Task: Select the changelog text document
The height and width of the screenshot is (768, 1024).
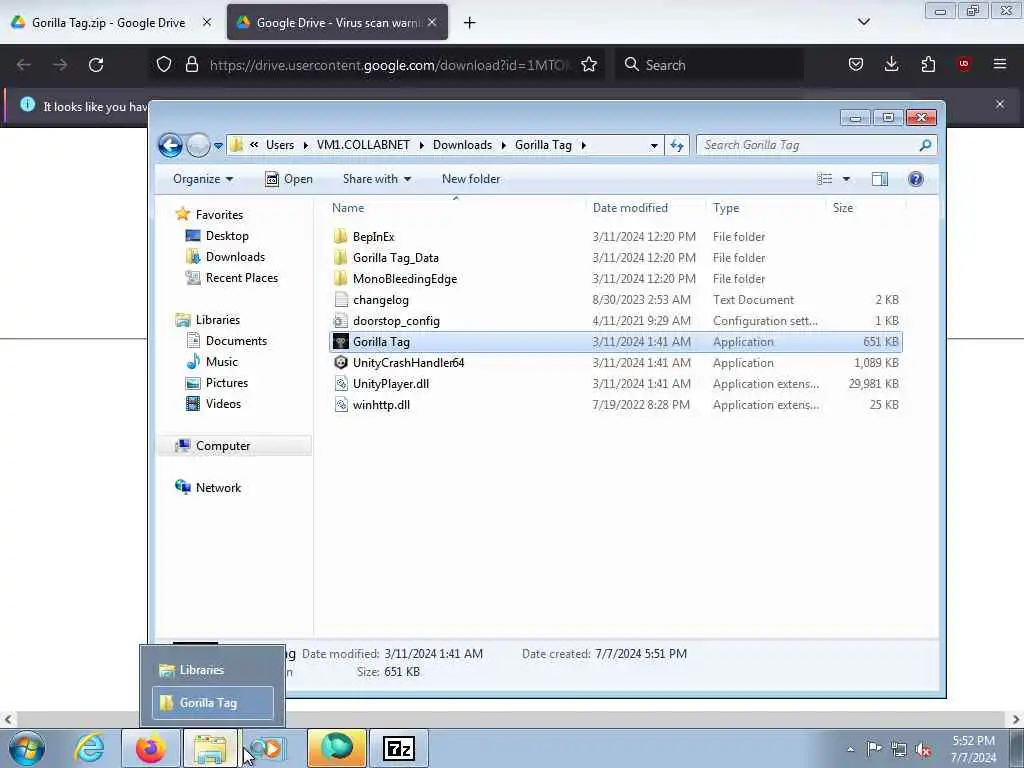Action: (x=615, y=300)
